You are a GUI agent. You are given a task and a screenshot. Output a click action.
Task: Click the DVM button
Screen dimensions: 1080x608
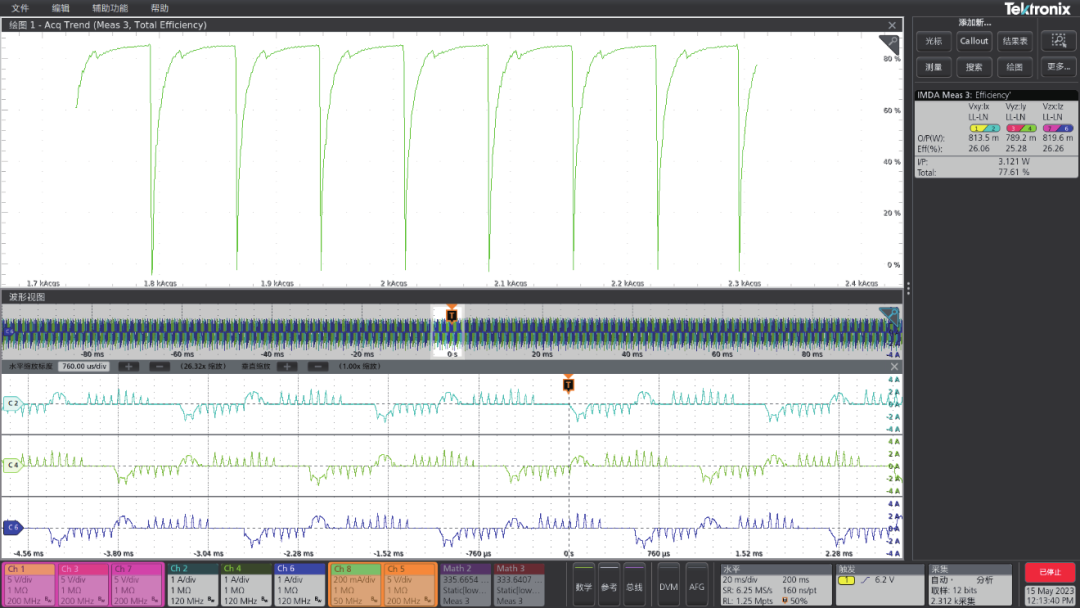[x=668, y=587]
